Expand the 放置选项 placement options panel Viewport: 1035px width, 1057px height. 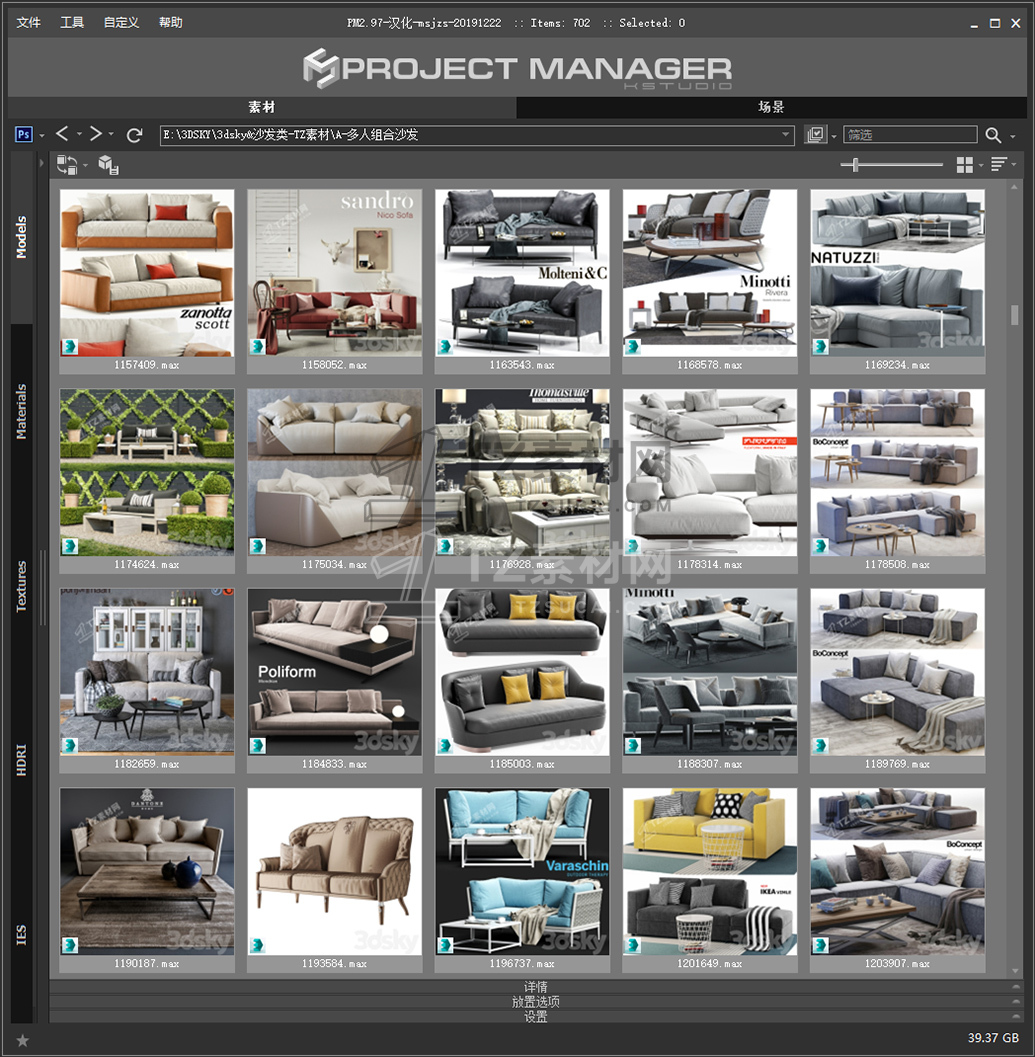[536, 1002]
